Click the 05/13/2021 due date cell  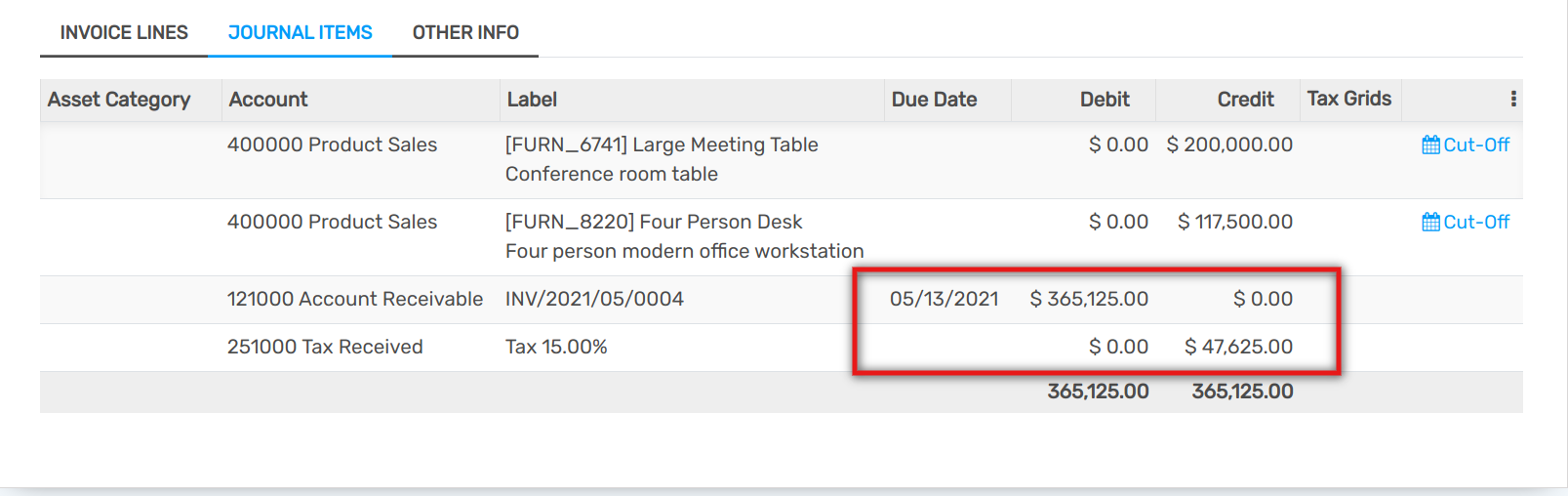tap(944, 299)
